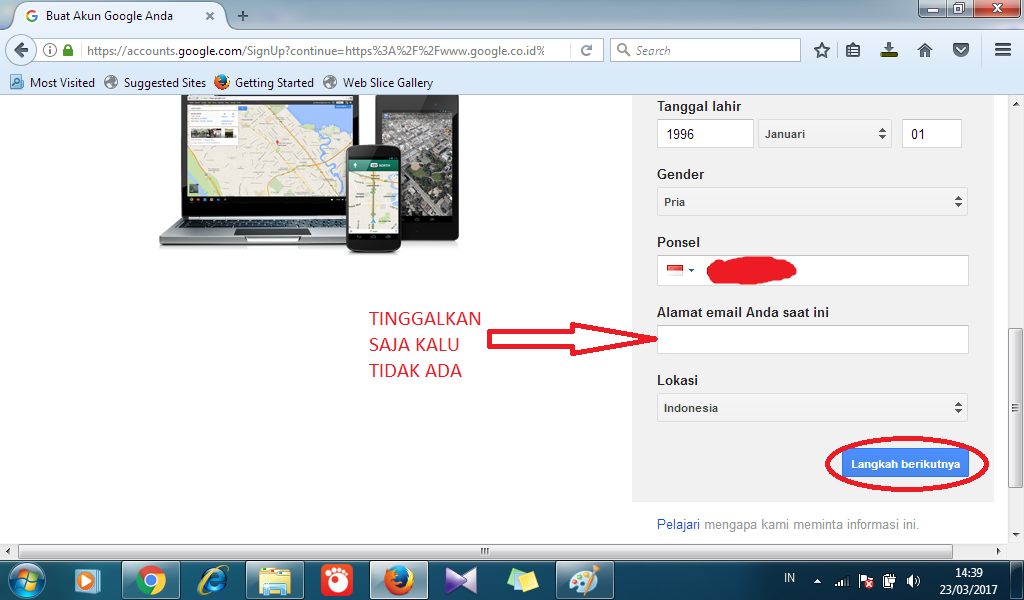This screenshot has height=600, width=1024.
Task: Navigate back with the back arrow
Action: point(22,50)
